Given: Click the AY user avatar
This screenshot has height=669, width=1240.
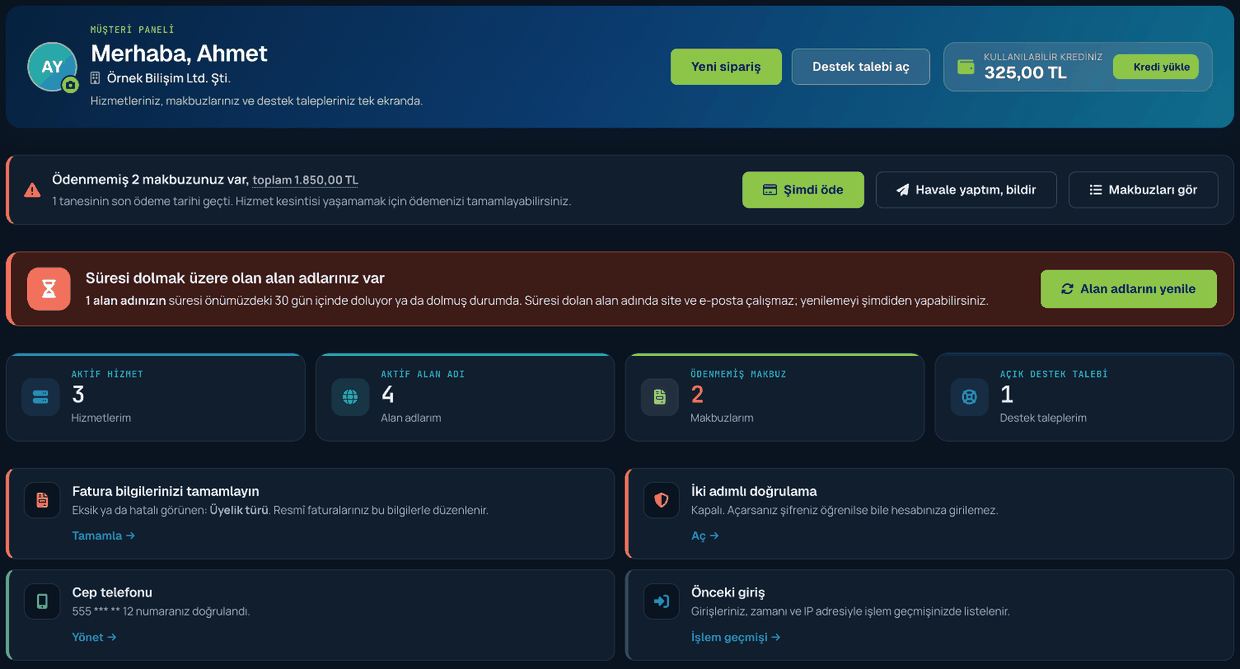Looking at the screenshot, I should 52,67.
